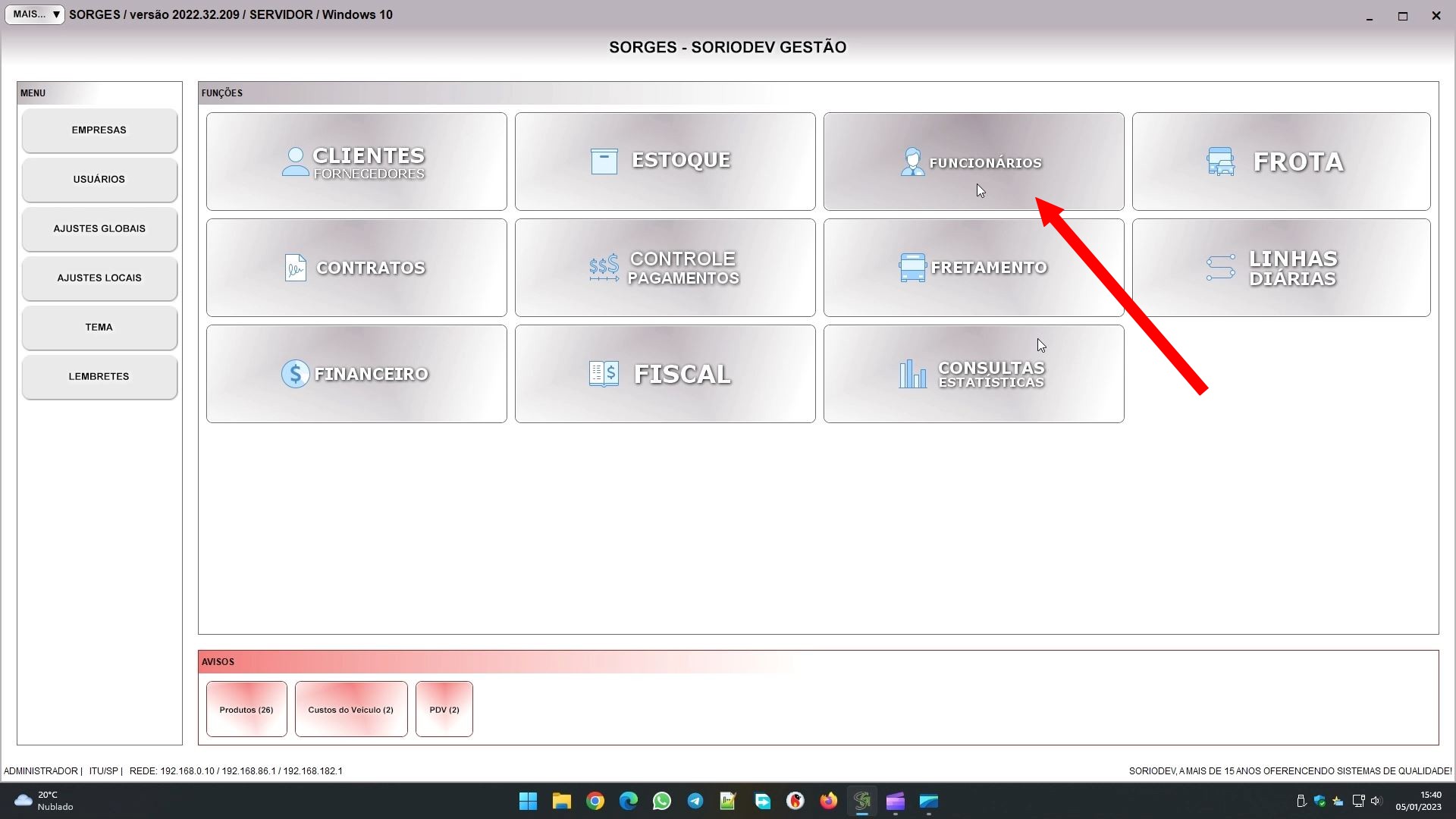Viewport: 1456px width, 819px height.
Task: Open the clock showing 15:40 05/01/2023
Action: pos(1419,801)
